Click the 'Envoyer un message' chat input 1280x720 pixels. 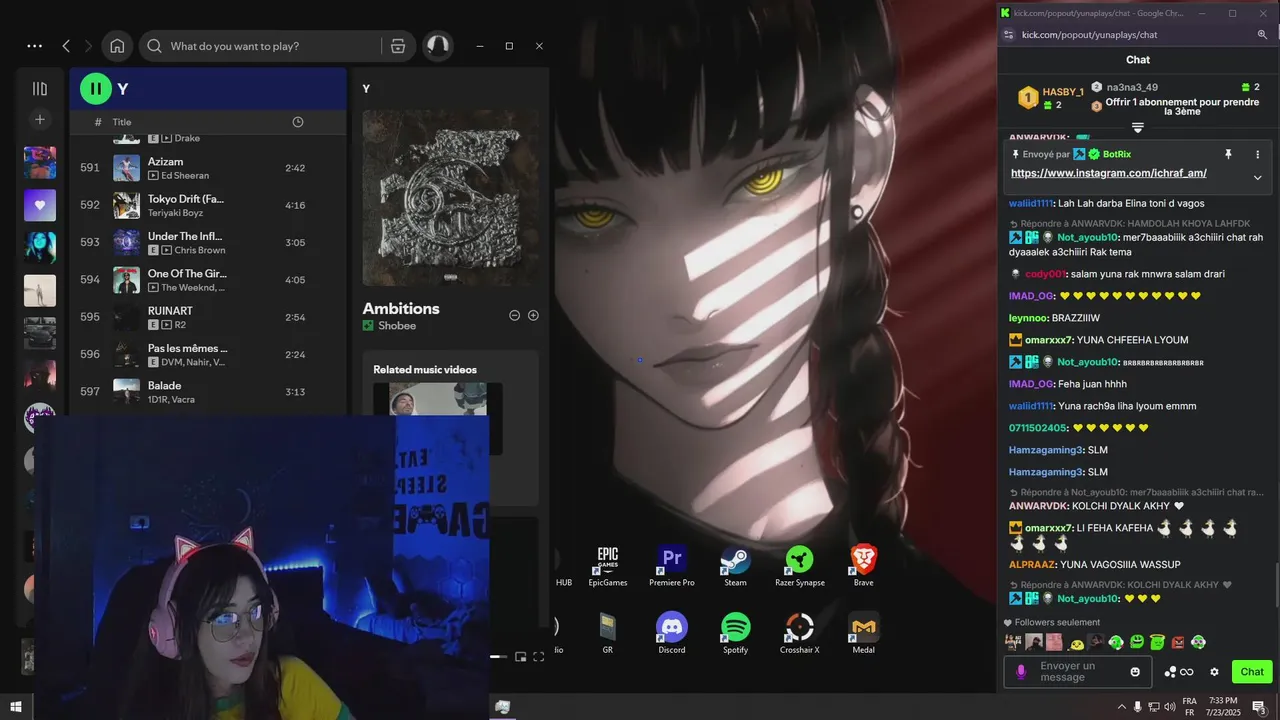pyautogui.click(x=1080, y=672)
